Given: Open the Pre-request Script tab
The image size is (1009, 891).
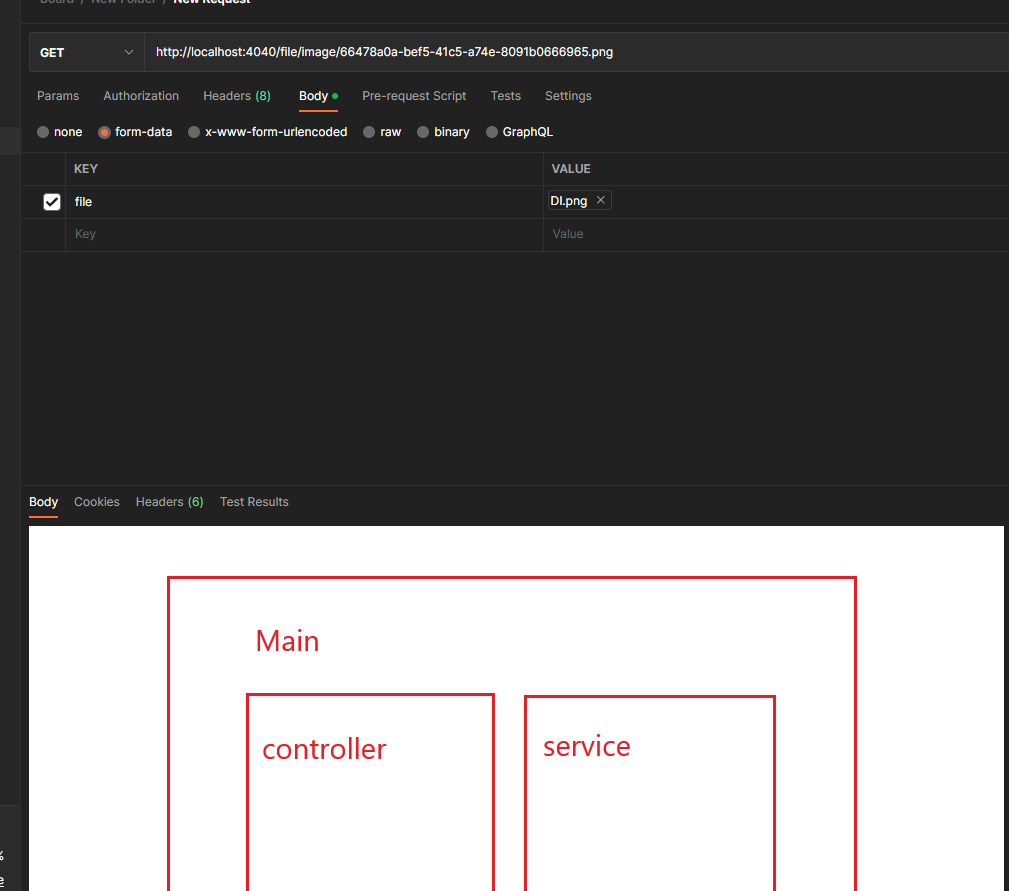Looking at the screenshot, I should tap(414, 96).
